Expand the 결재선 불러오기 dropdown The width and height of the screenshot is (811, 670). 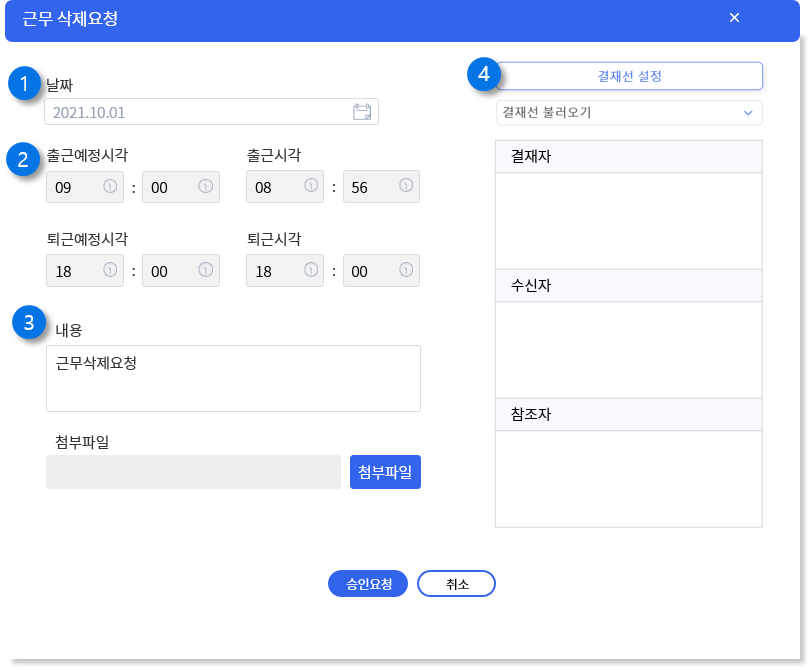629,113
